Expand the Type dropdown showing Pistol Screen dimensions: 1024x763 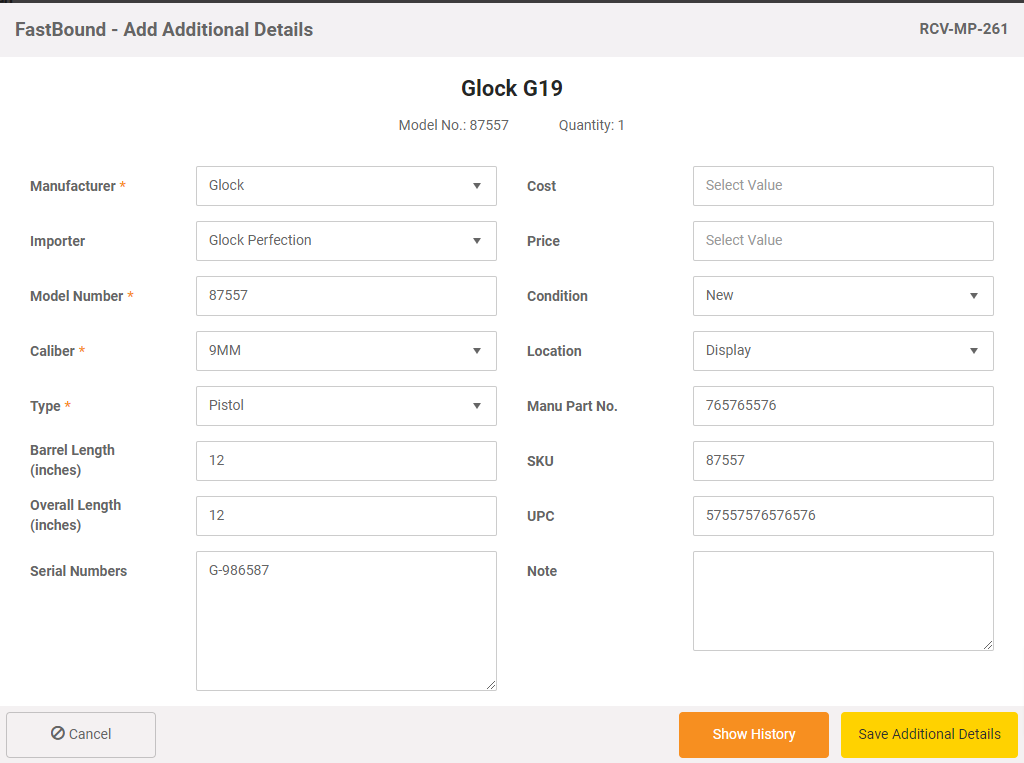point(346,406)
